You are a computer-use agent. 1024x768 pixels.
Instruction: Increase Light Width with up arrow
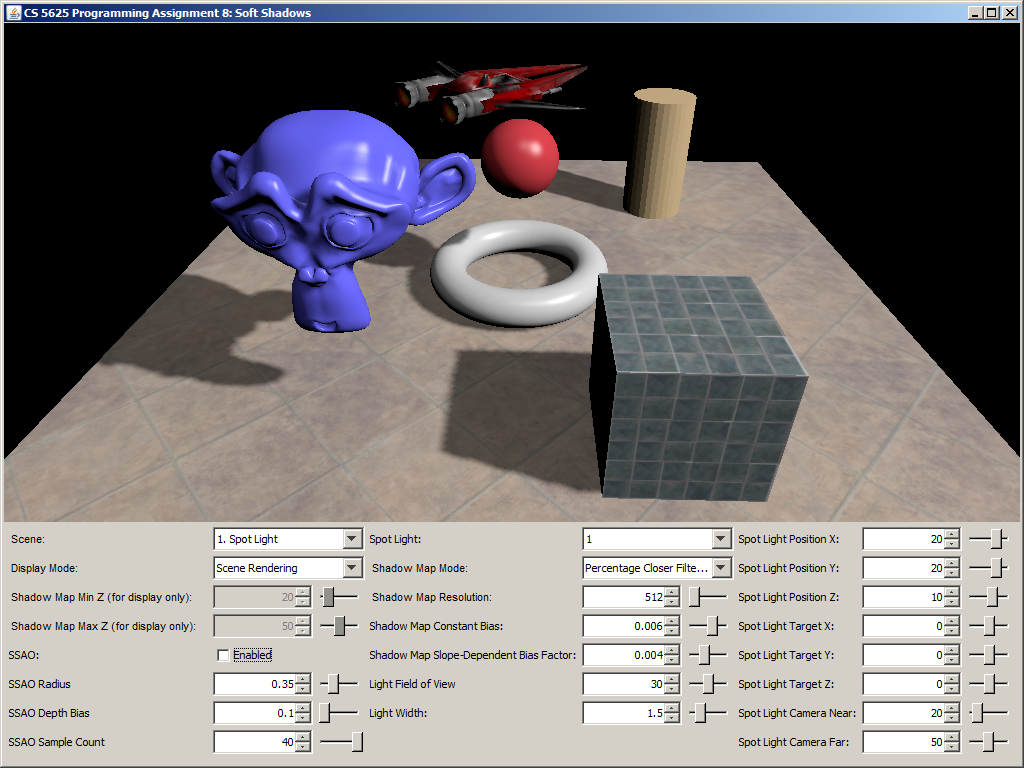pyautogui.click(x=671, y=708)
